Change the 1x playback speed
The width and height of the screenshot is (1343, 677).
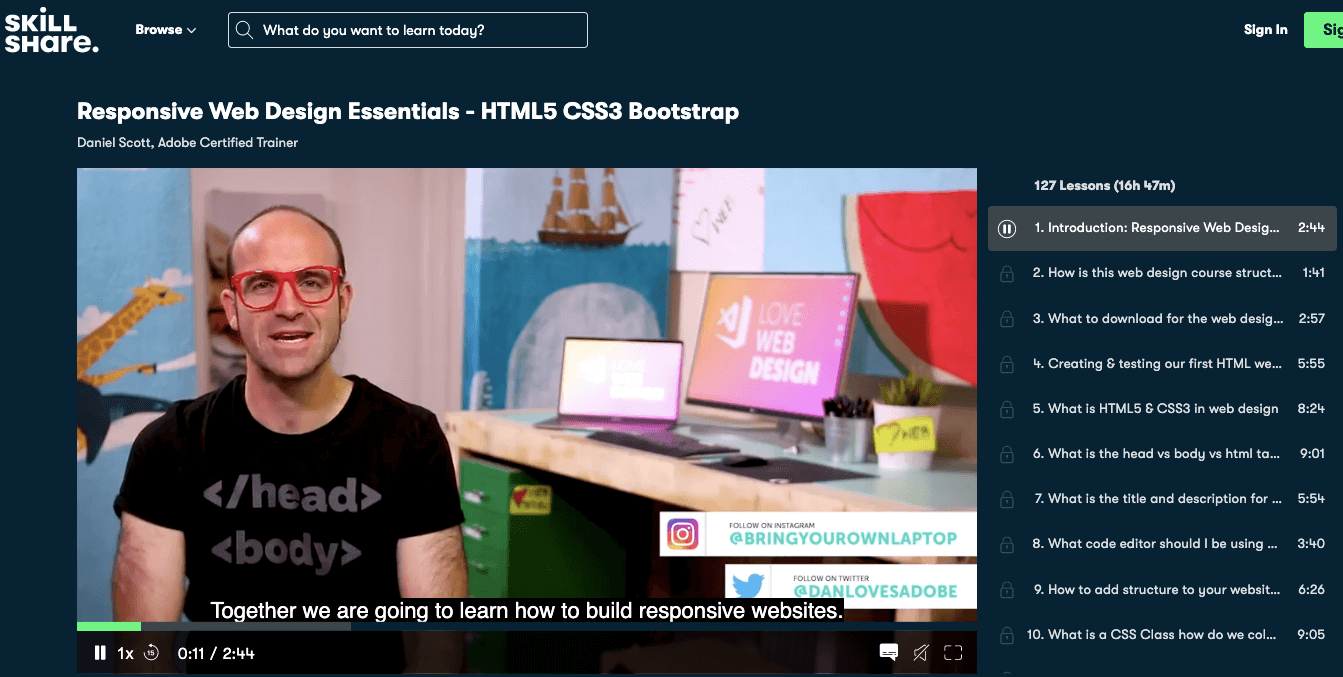[x=125, y=653]
